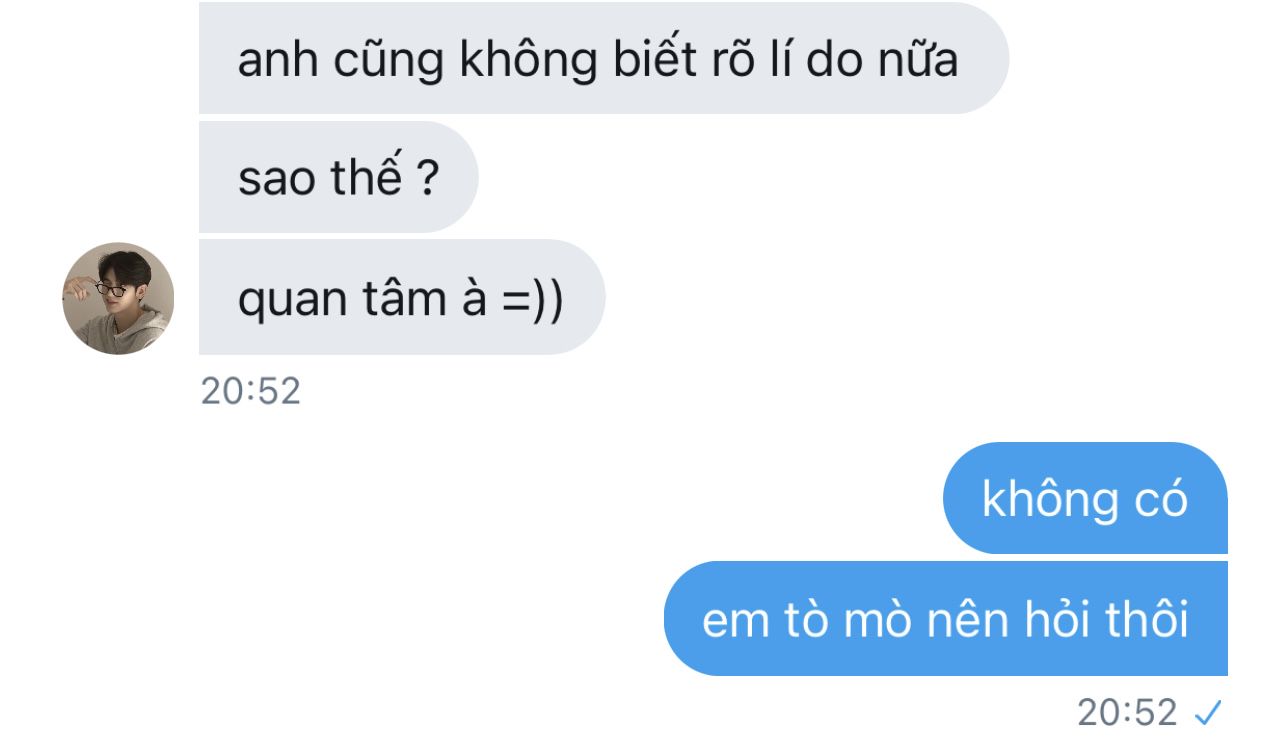Select the 'quan tâm à =))' message bubble
Viewport: 1266px width, 754px height.
point(402,297)
